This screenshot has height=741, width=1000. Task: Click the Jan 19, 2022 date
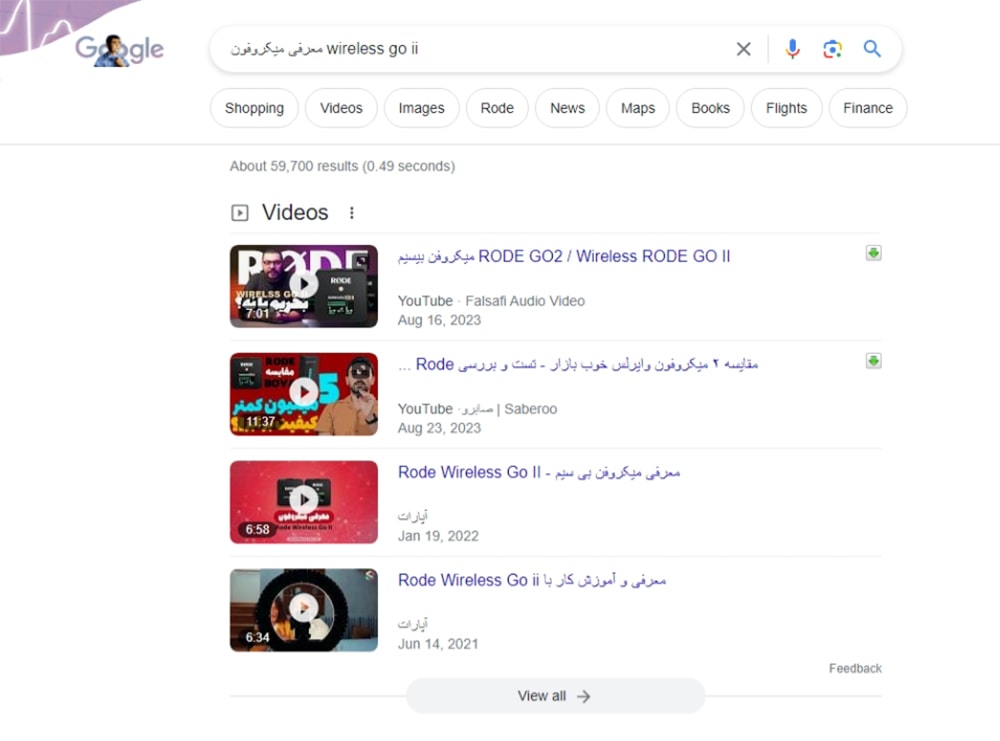click(438, 536)
